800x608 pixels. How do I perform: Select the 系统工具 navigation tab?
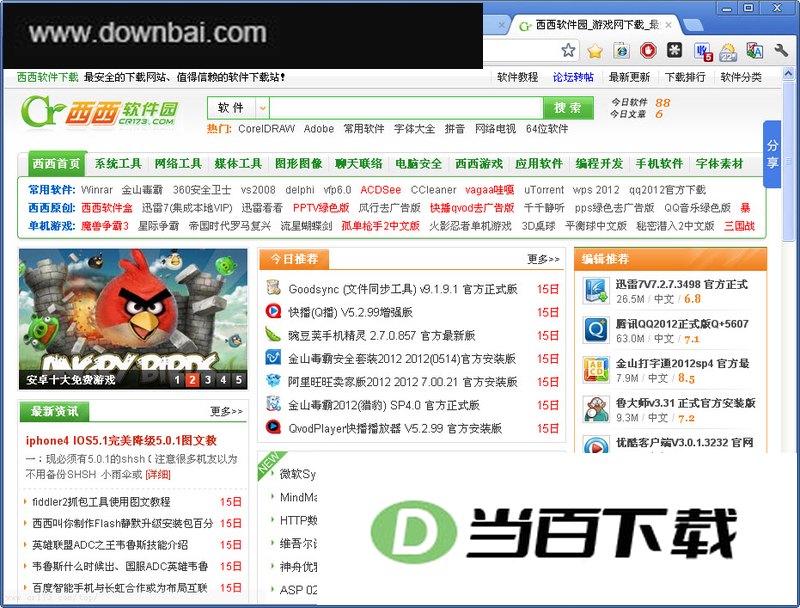point(118,164)
